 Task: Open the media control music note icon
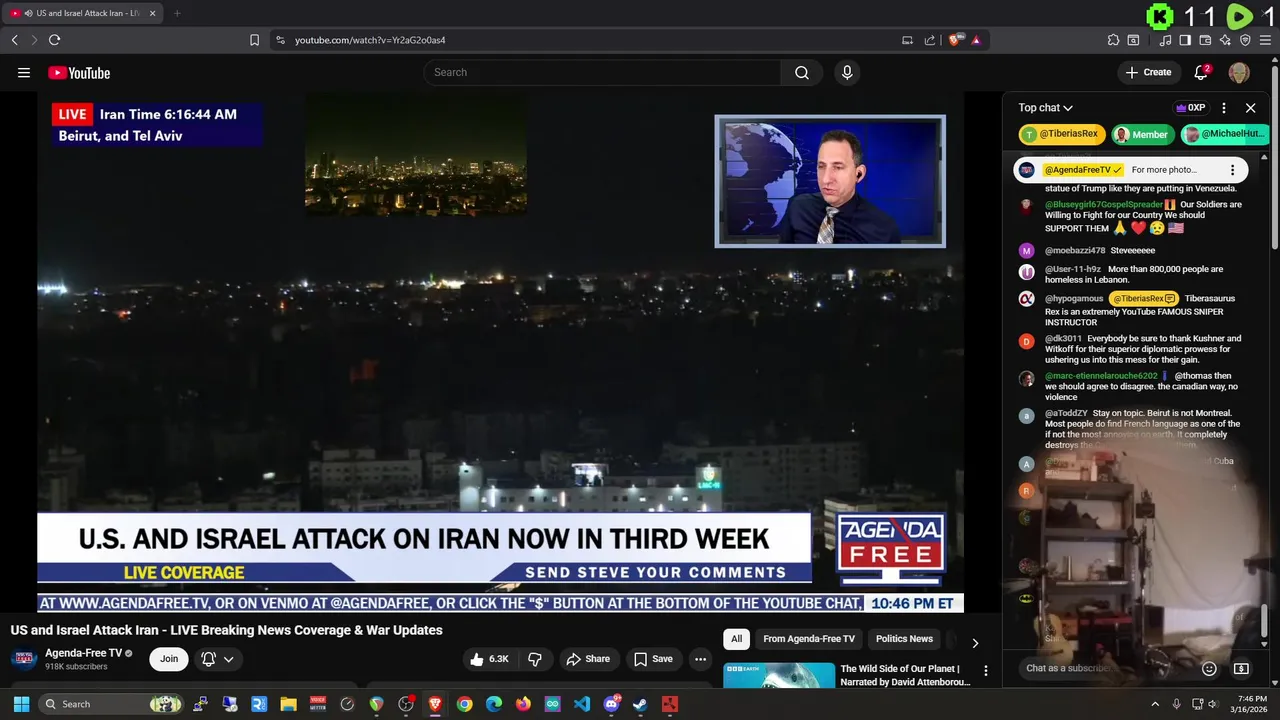(1165, 40)
